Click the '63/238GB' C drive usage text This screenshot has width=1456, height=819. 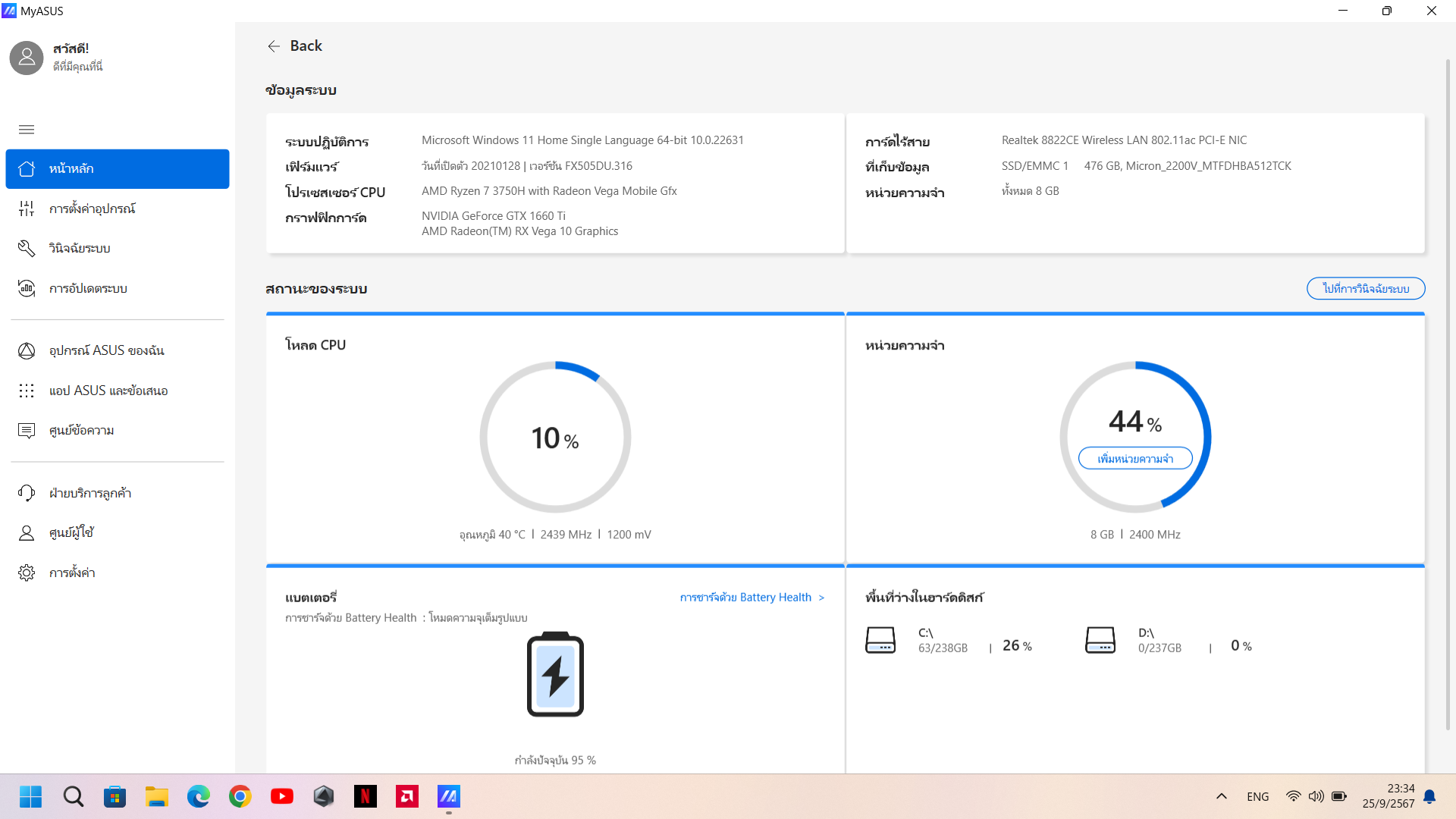[x=943, y=648]
